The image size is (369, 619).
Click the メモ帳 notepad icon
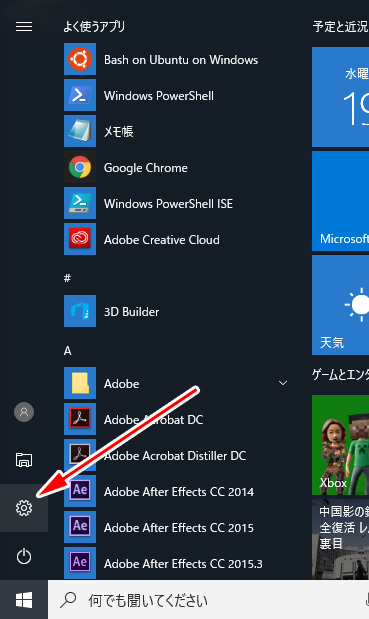pos(80,131)
